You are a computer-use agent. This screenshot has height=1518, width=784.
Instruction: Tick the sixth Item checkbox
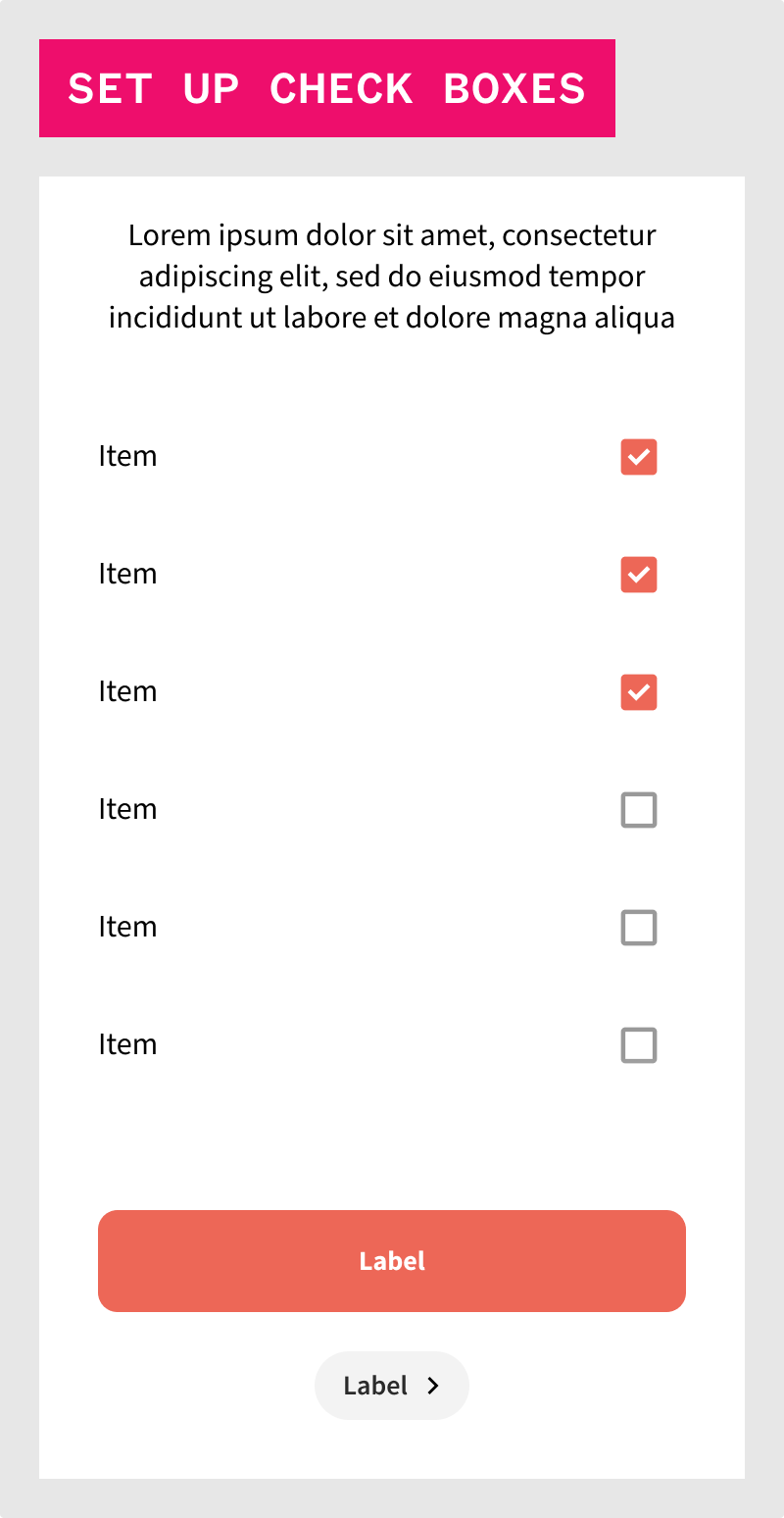638,1045
